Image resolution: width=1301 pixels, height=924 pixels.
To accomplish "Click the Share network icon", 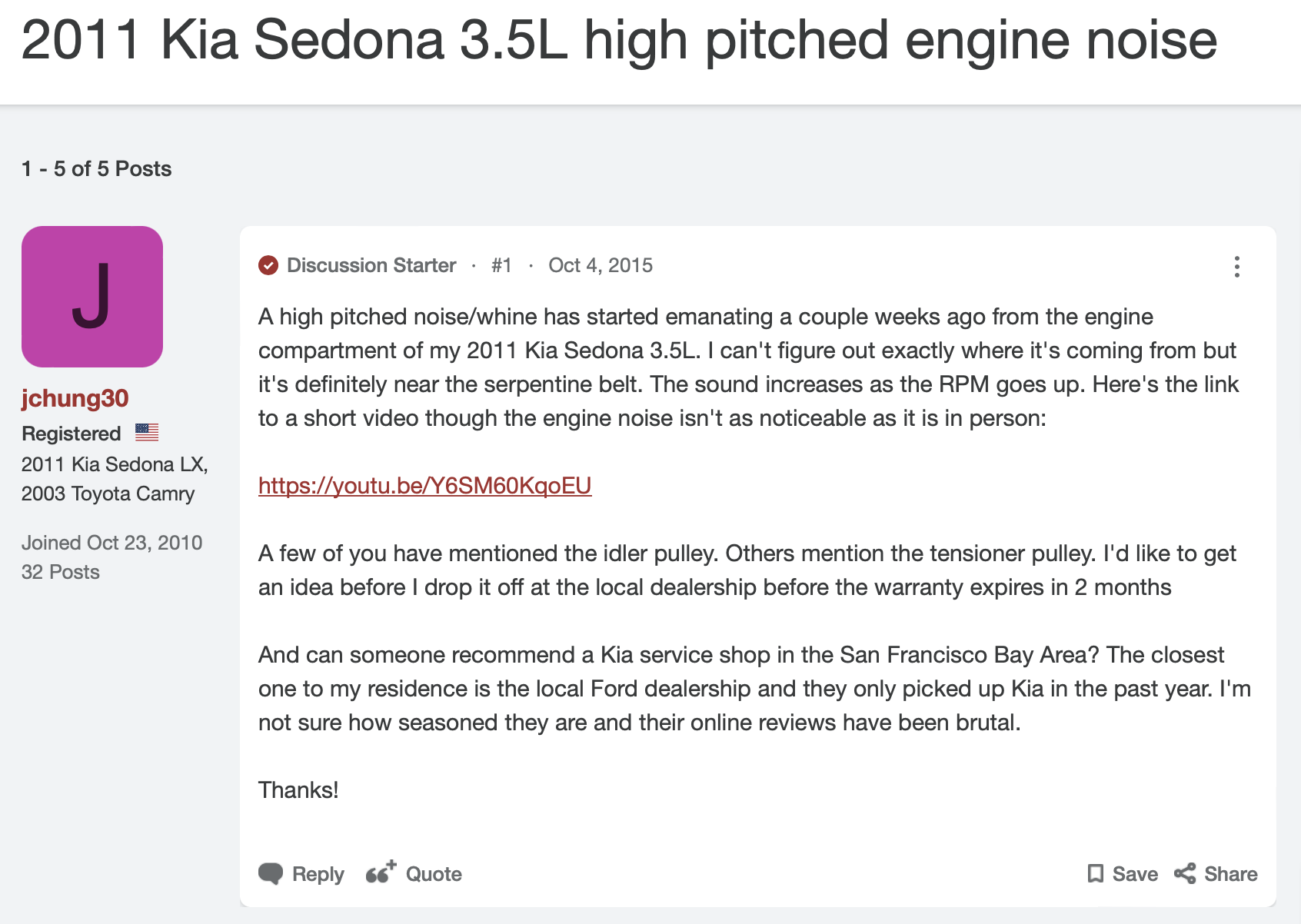I will [1185, 874].
